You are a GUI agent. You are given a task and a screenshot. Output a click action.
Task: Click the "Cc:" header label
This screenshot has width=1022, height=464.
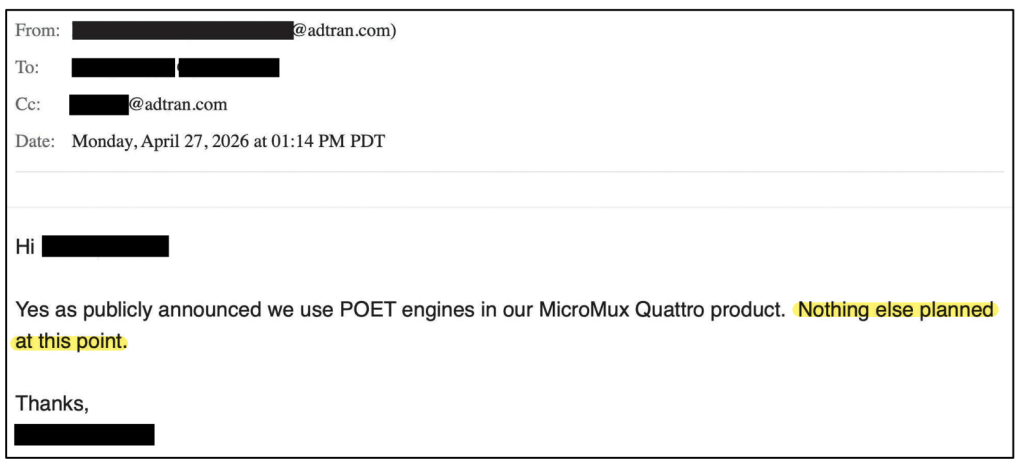click(x=28, y=105)
